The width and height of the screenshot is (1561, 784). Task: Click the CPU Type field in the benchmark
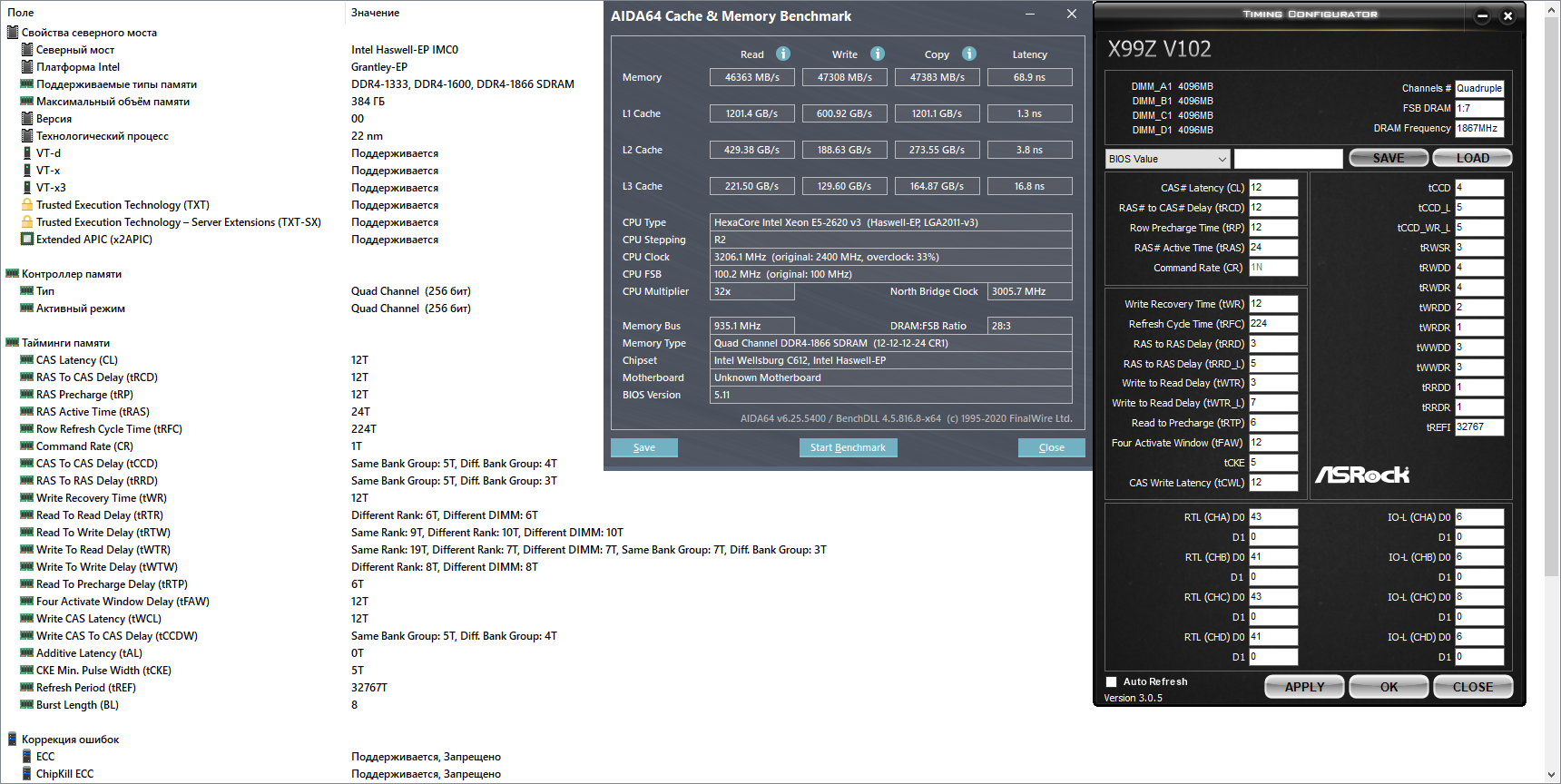click(x=890, y=222)
